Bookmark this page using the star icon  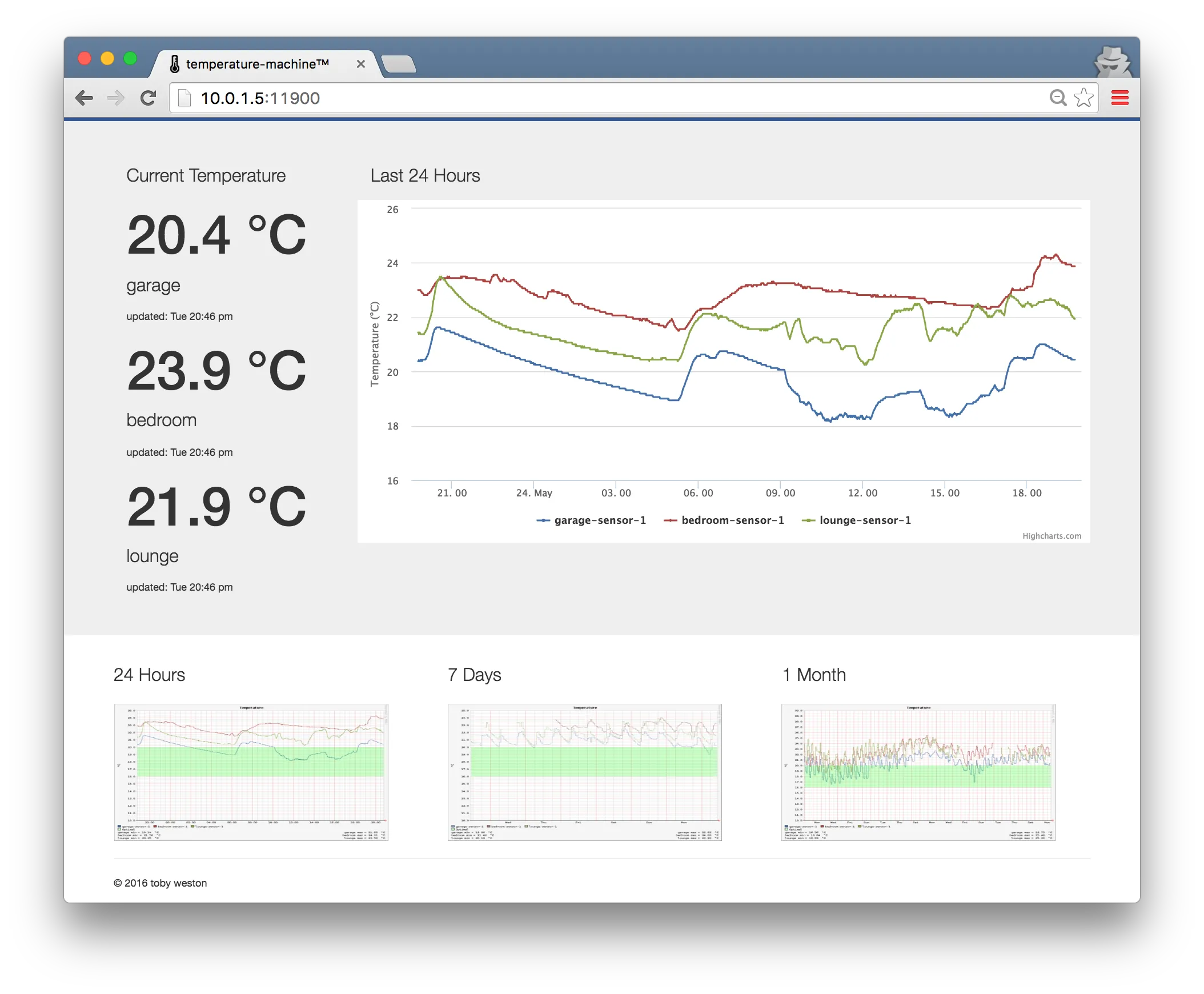coord(1084,98)
